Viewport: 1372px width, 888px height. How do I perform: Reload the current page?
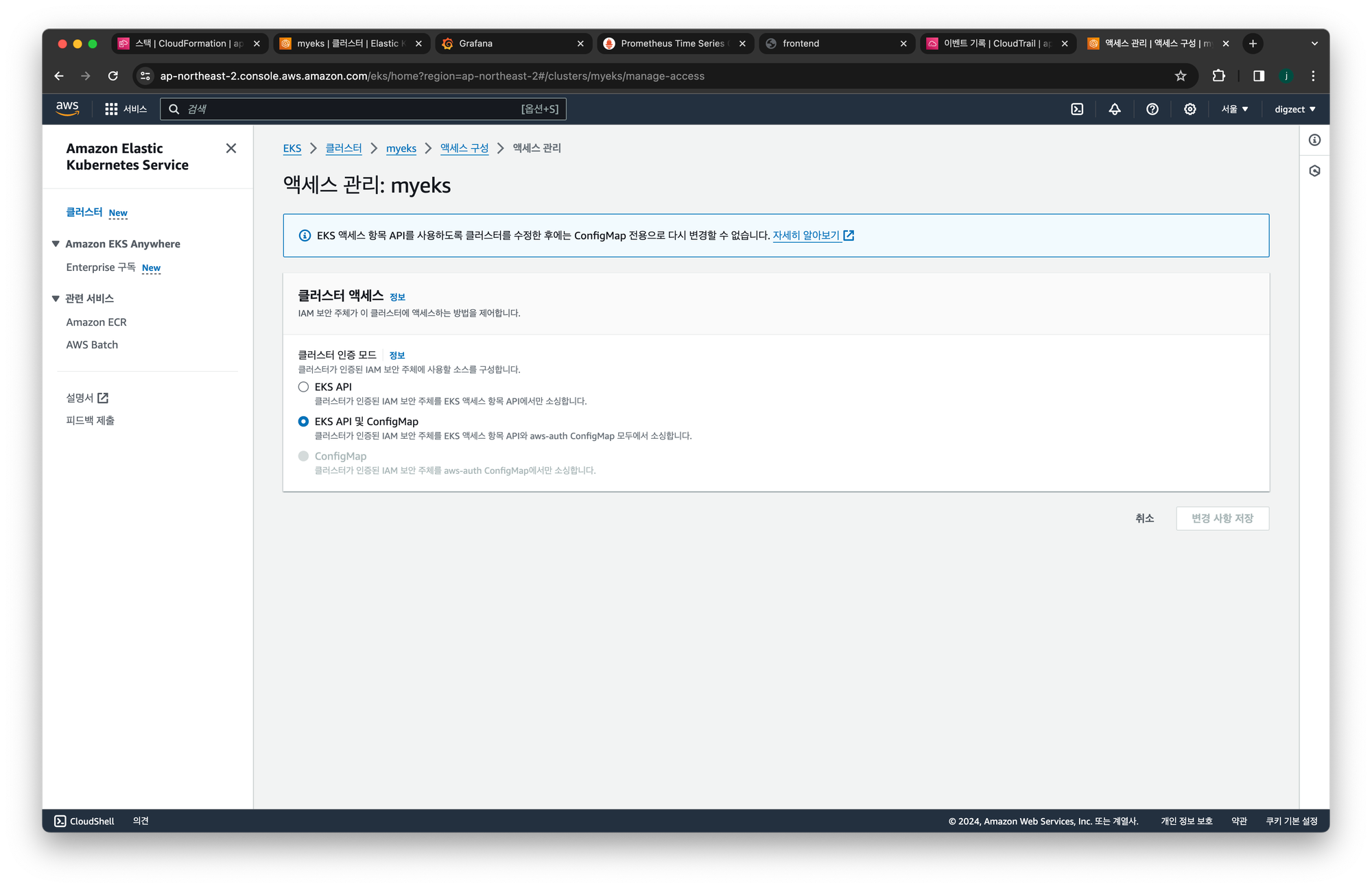113,76
